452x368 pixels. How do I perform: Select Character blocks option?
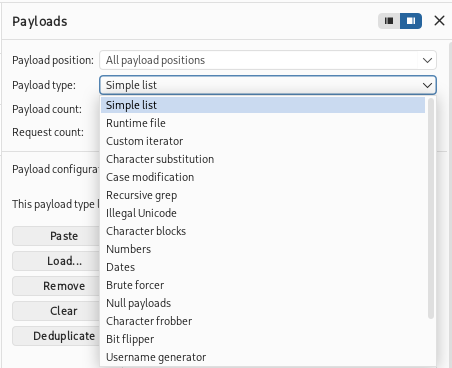pyautogui.click(x=263, y=231)
